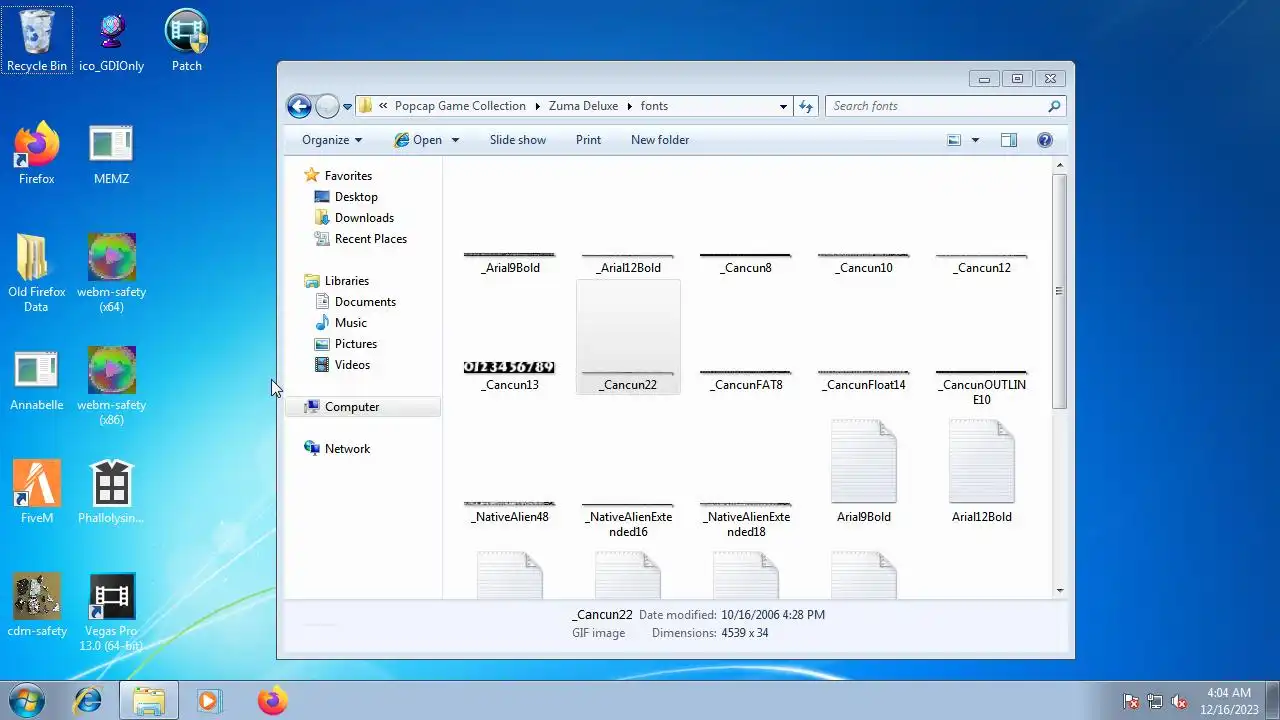This screenshot has width=1280, height=720.
Task: Open the Music library
Action: pyautogui.click(x=350, y=323)
